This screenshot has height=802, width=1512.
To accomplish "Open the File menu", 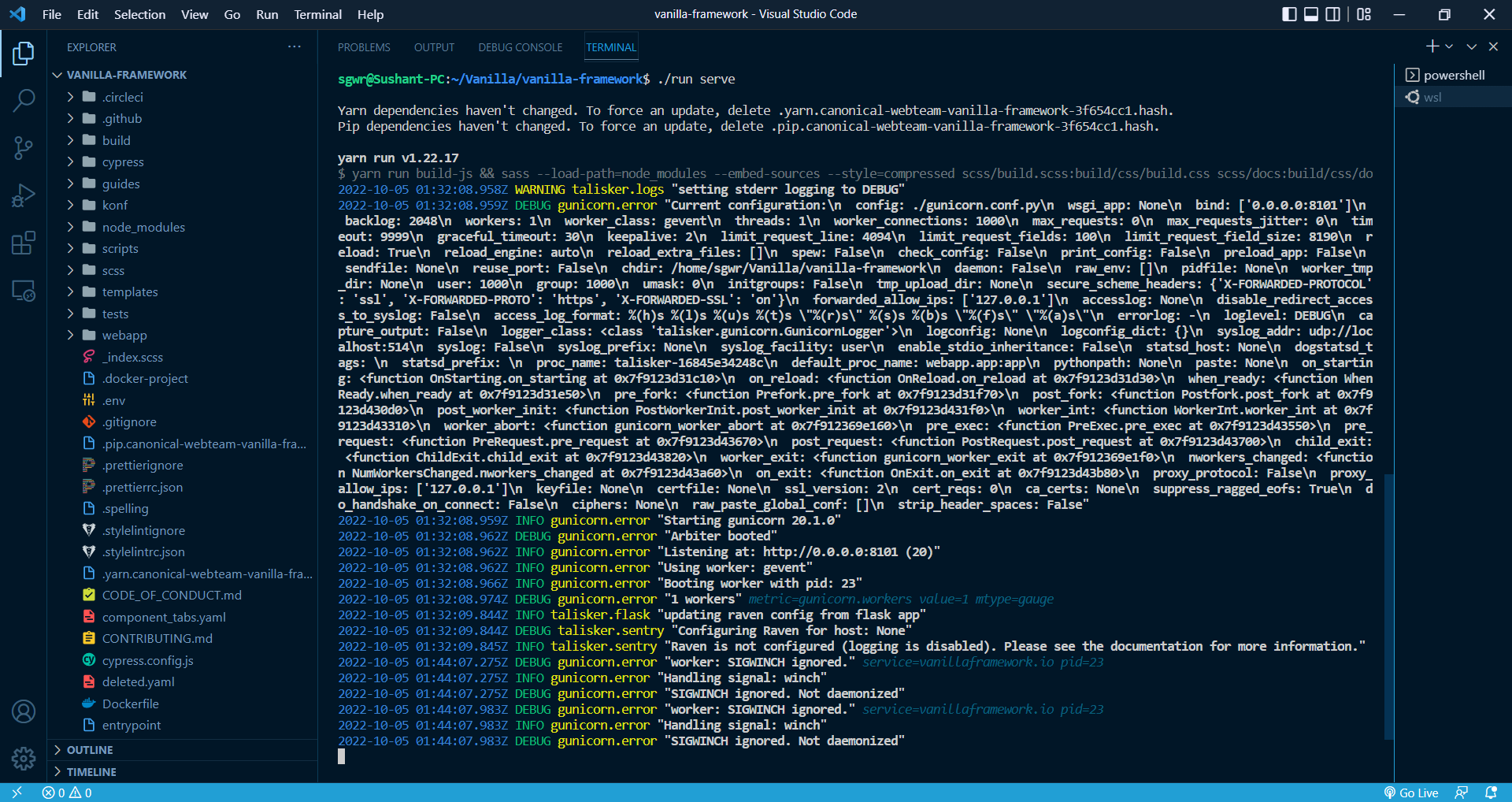I will 52,14.
